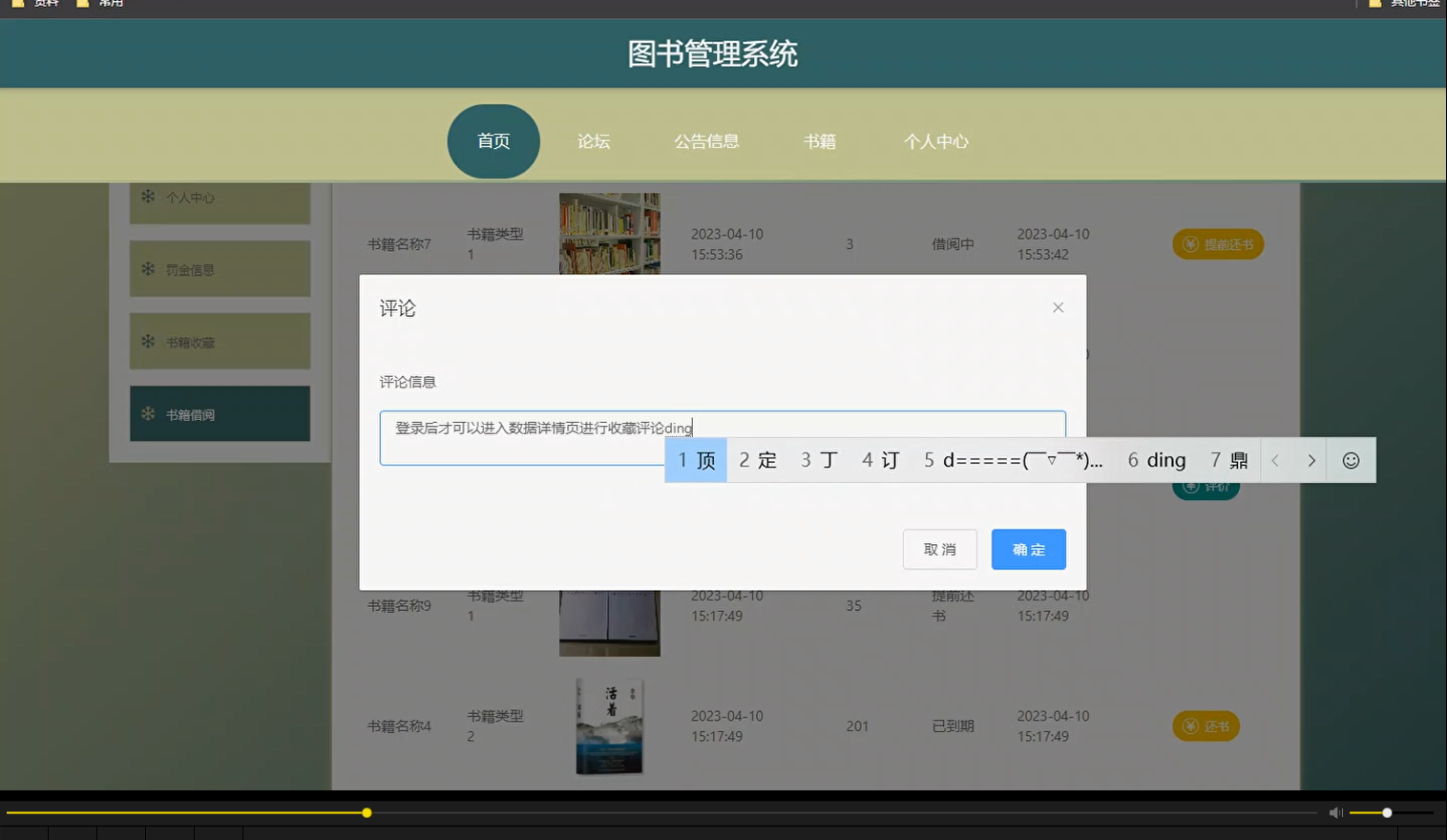Open 个人中心 from the navigation bar

(x=936, y=140)
